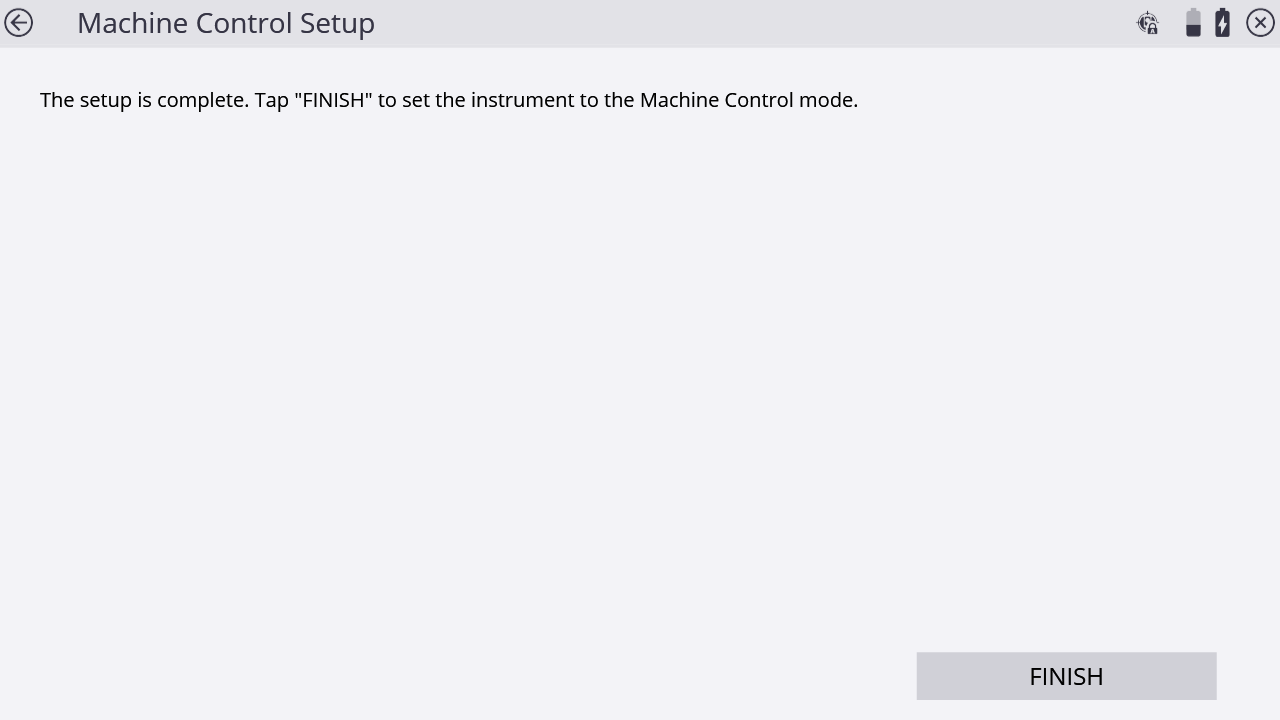The image size is (1280, 720).
Task: Close Machine Control Setup with X
Action: pyautogui.click(x=1260, y=22)
